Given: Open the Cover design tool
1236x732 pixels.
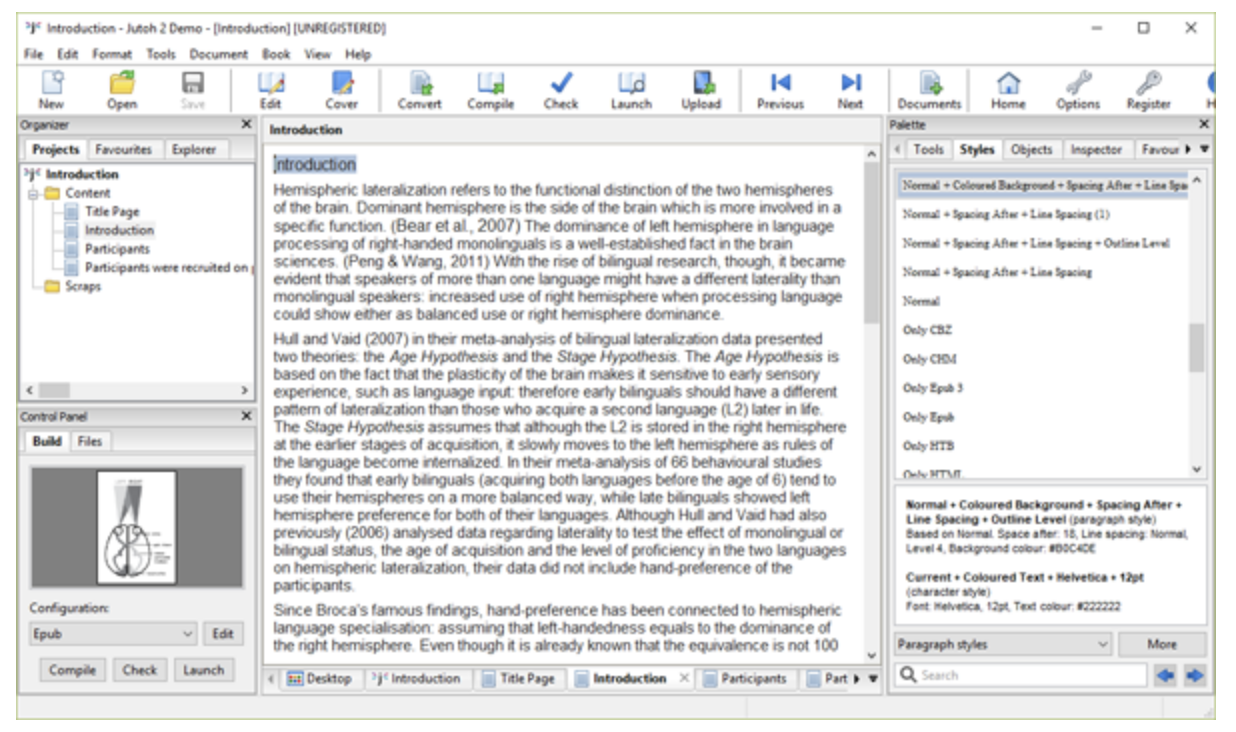Looking at the screenshot, I should coord(341,89).
